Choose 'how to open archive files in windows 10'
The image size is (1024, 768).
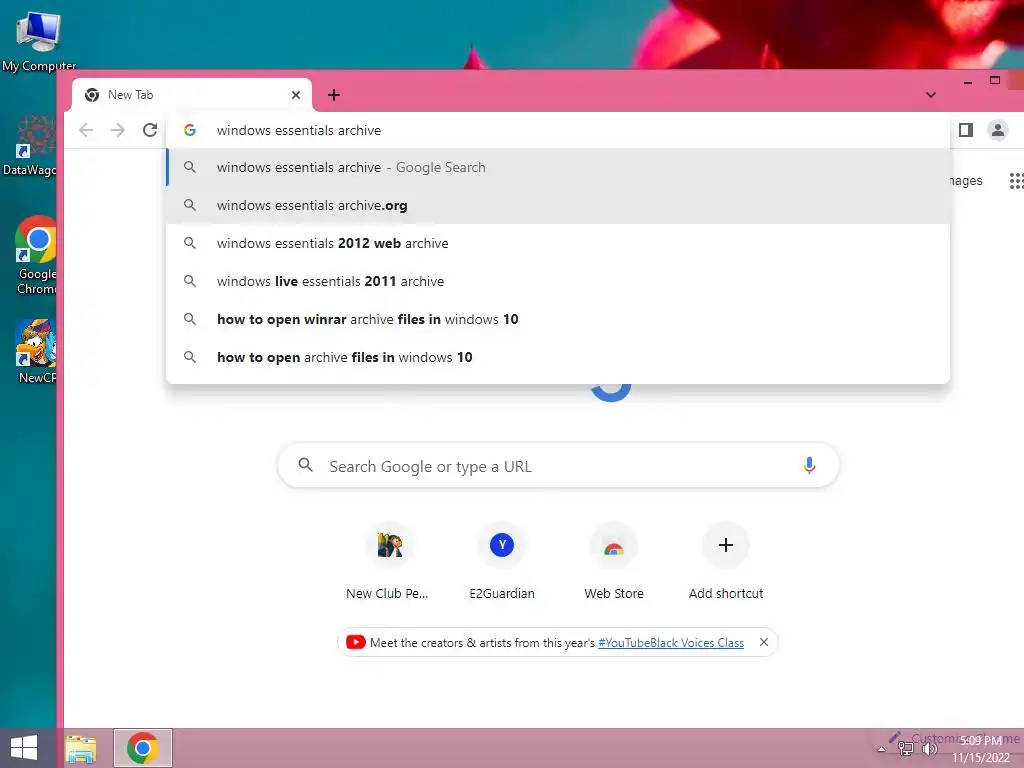(558, 357)
